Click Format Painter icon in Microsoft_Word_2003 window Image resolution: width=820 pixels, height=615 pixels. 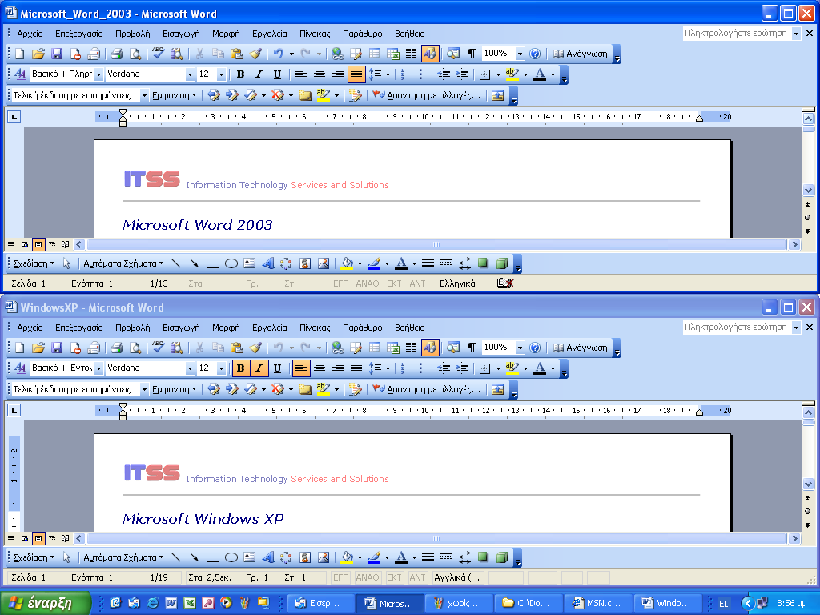[x=256, y=54]
